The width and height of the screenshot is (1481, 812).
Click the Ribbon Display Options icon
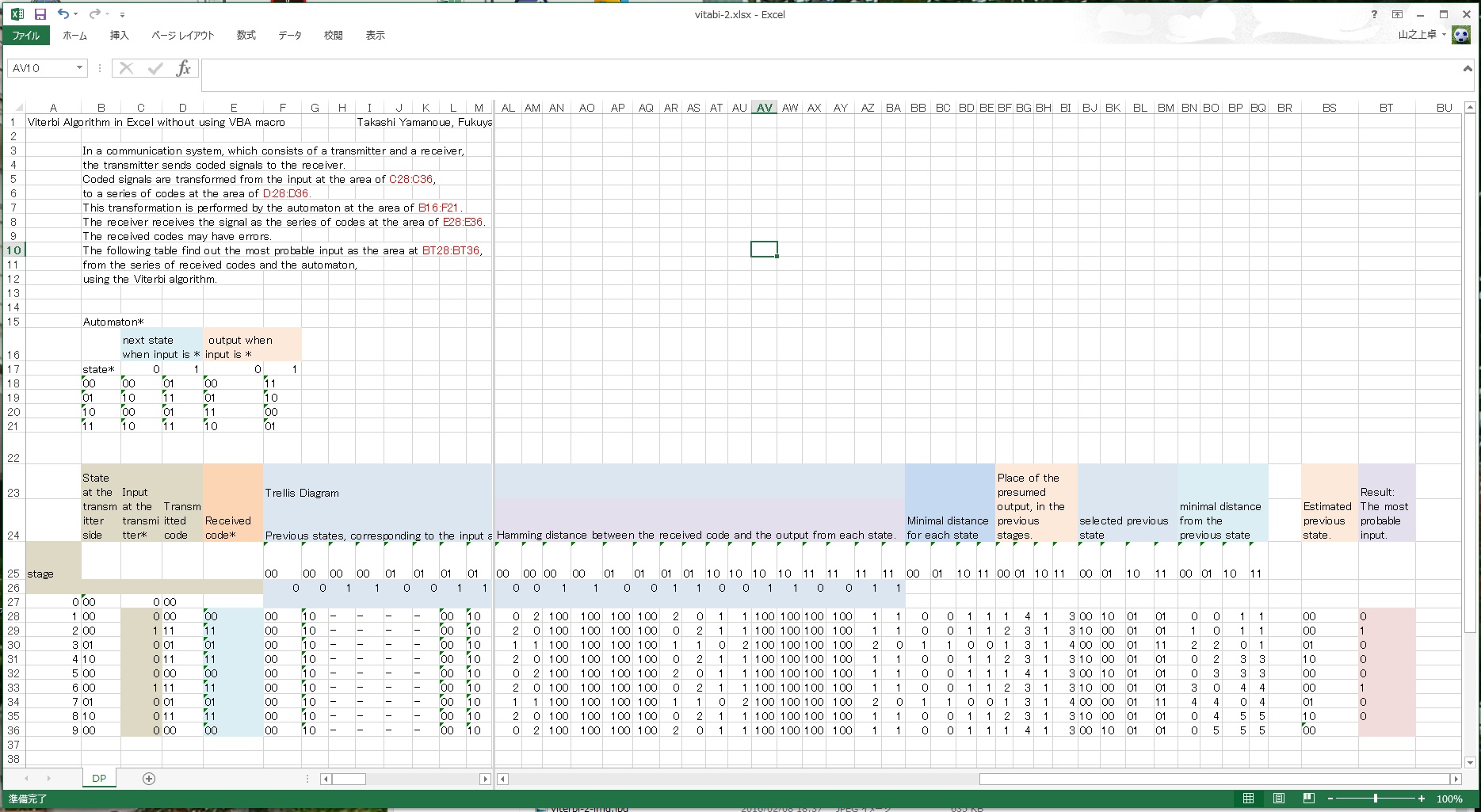[x=1397, y=14]
